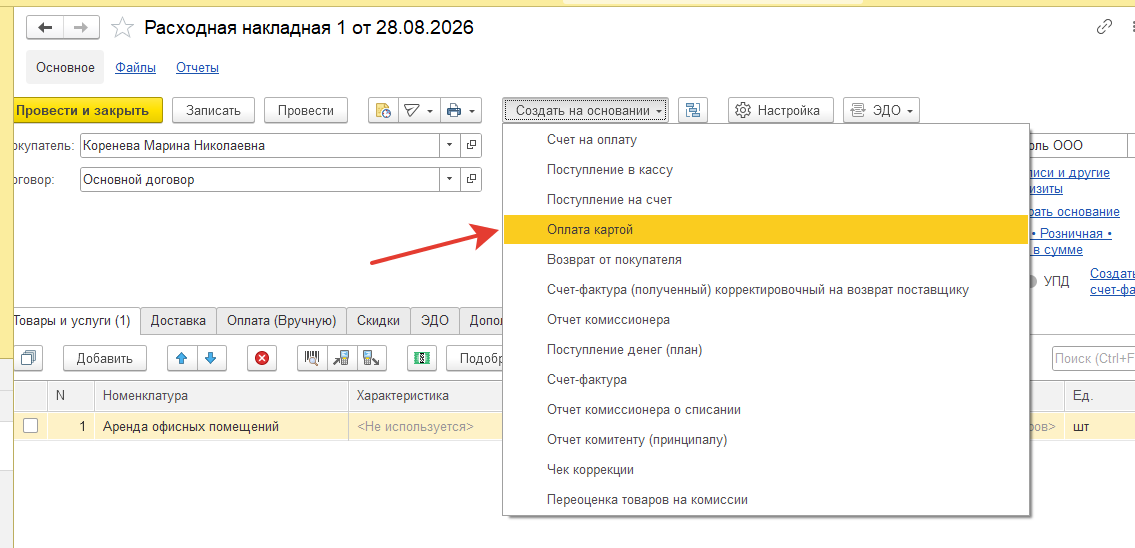Click the Договор input field
This screenshot has width=1135, height=548.
point(261,180)
